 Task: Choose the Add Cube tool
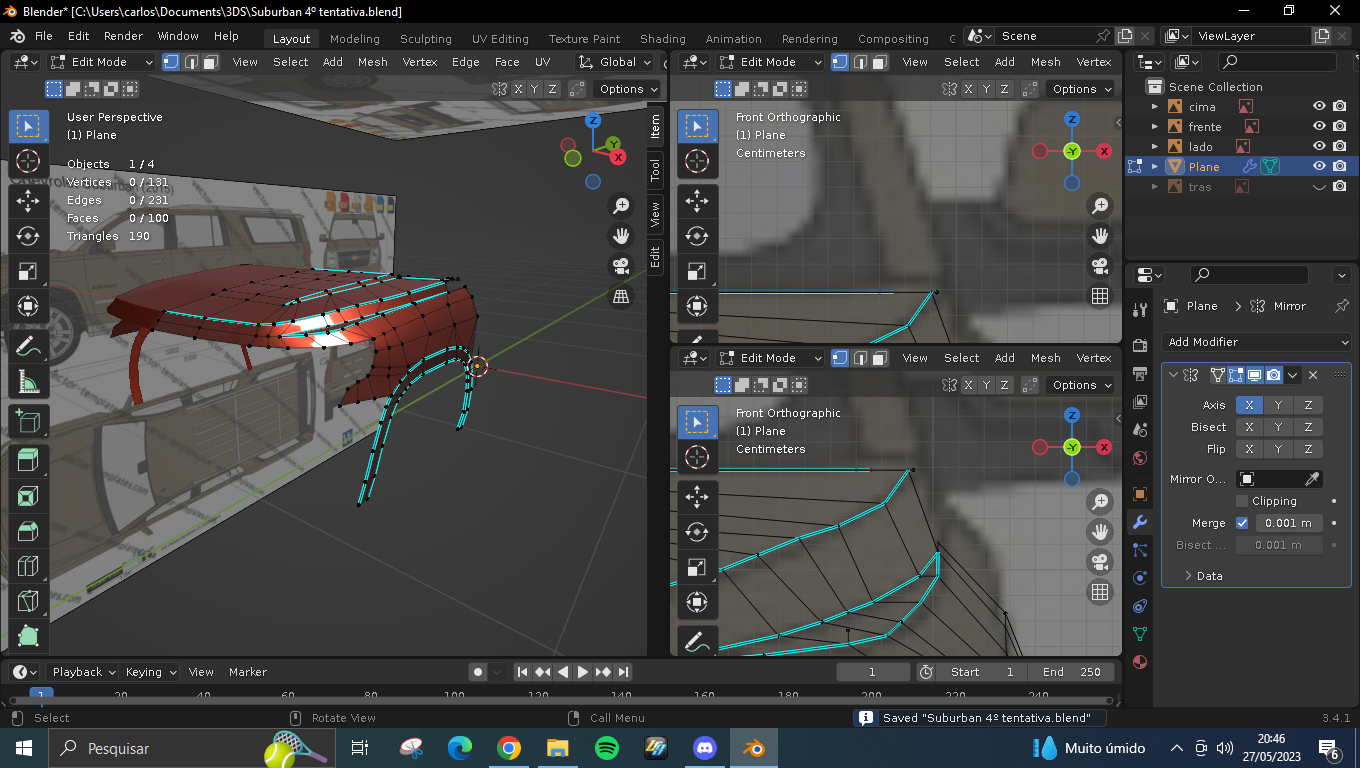coord(28,421)
